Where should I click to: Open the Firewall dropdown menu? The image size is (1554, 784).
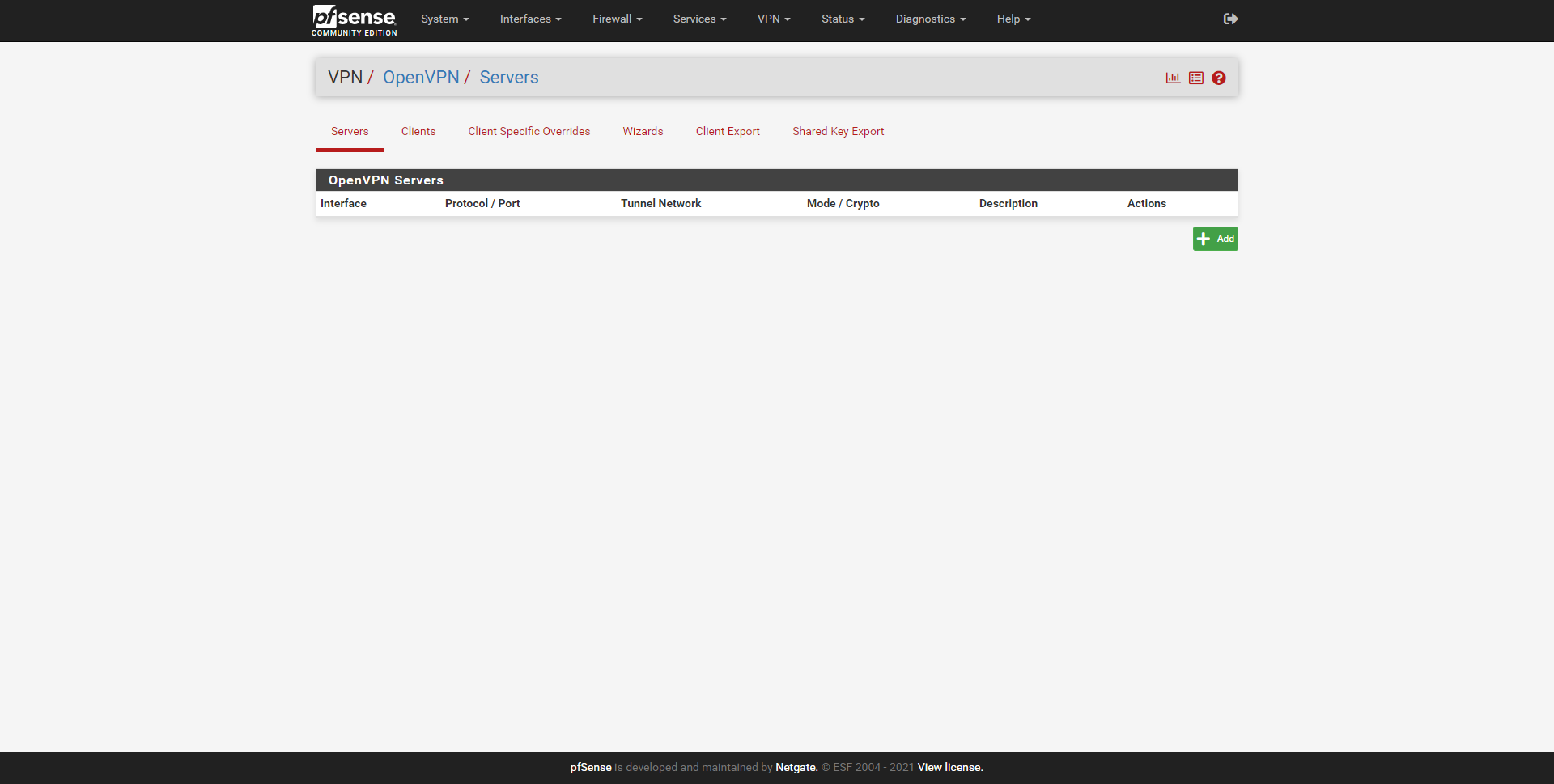pos(617,19)
